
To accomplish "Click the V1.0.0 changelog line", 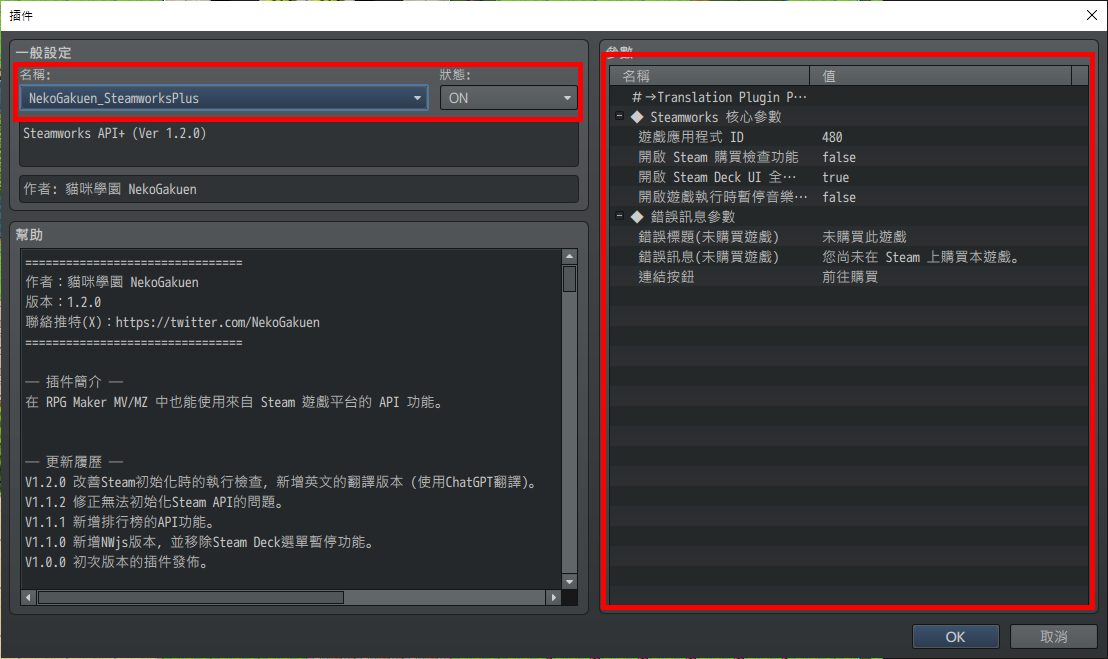I will point(117,562).
